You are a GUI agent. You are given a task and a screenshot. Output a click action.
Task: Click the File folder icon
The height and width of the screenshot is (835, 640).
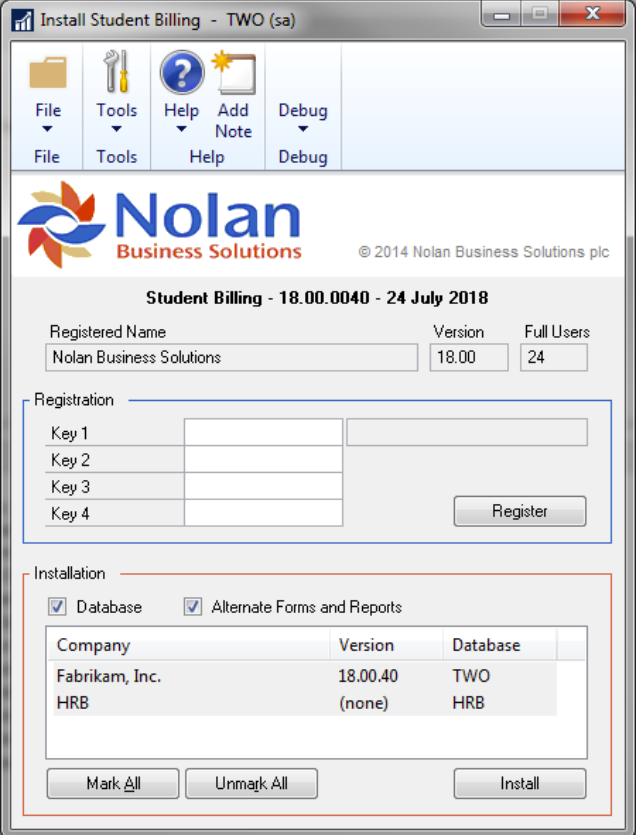47,73
